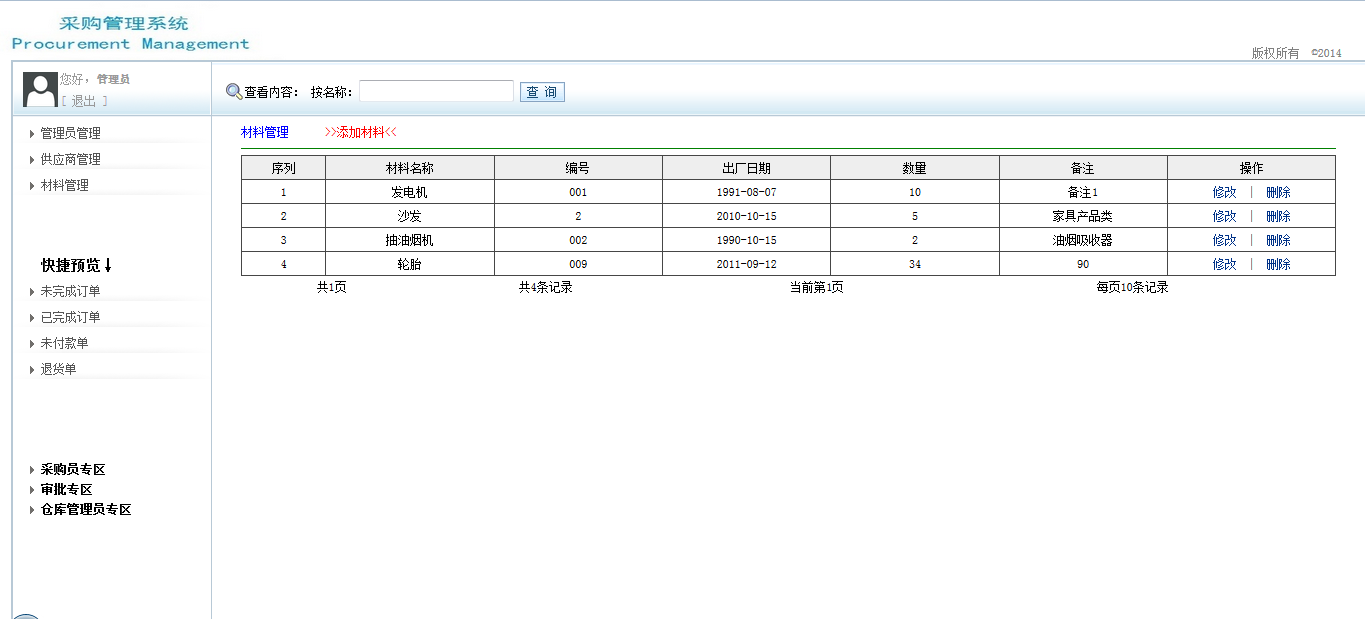Click the date 2011-09-12 cell

[x=746, y=264]
